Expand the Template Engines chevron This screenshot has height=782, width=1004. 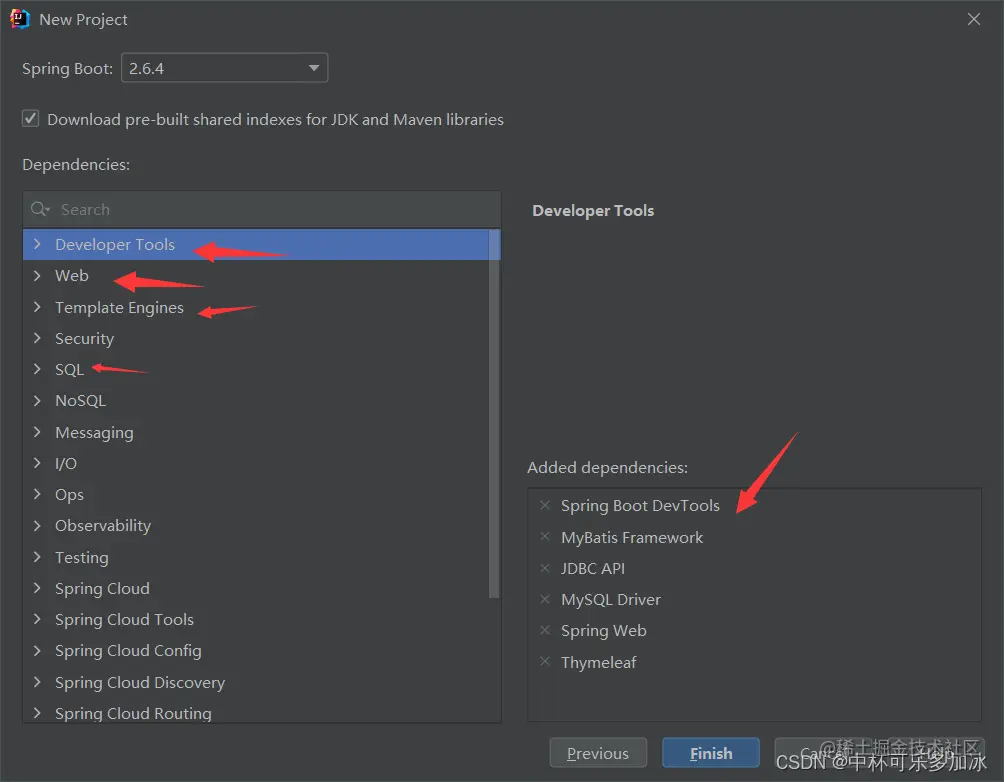click(37, 307)
